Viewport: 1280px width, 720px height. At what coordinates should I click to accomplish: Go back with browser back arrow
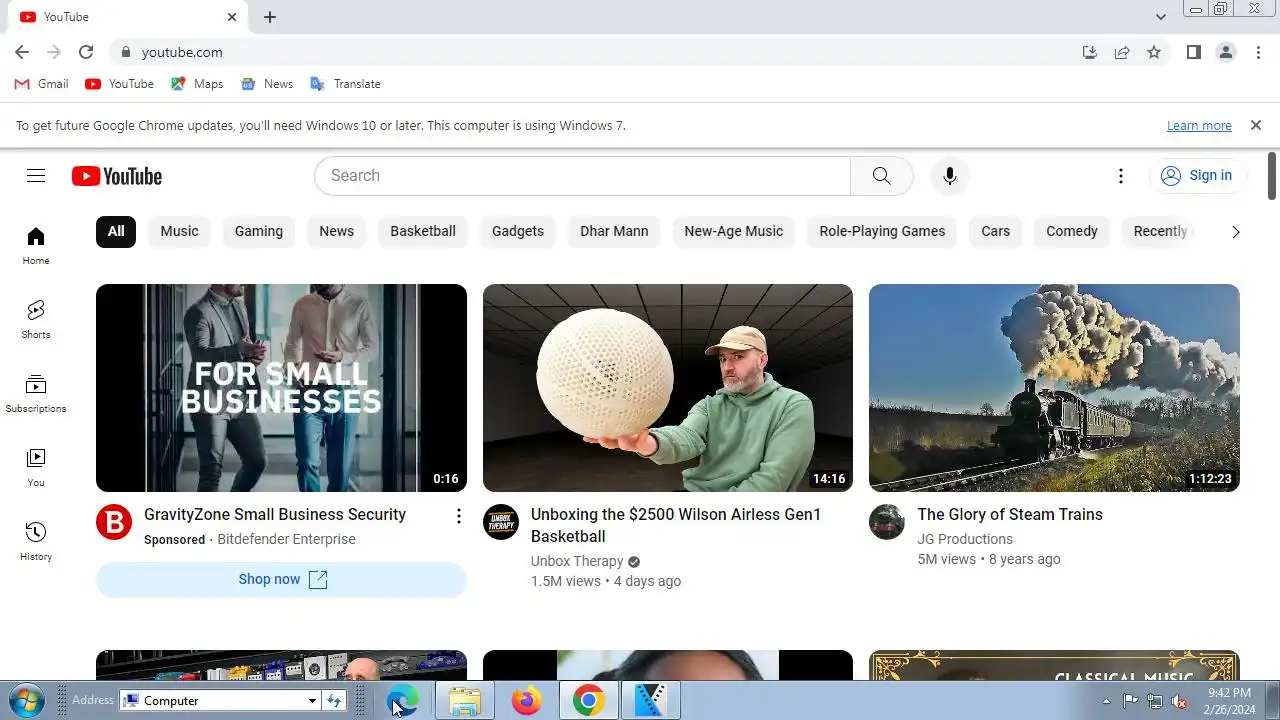[22, 52]
